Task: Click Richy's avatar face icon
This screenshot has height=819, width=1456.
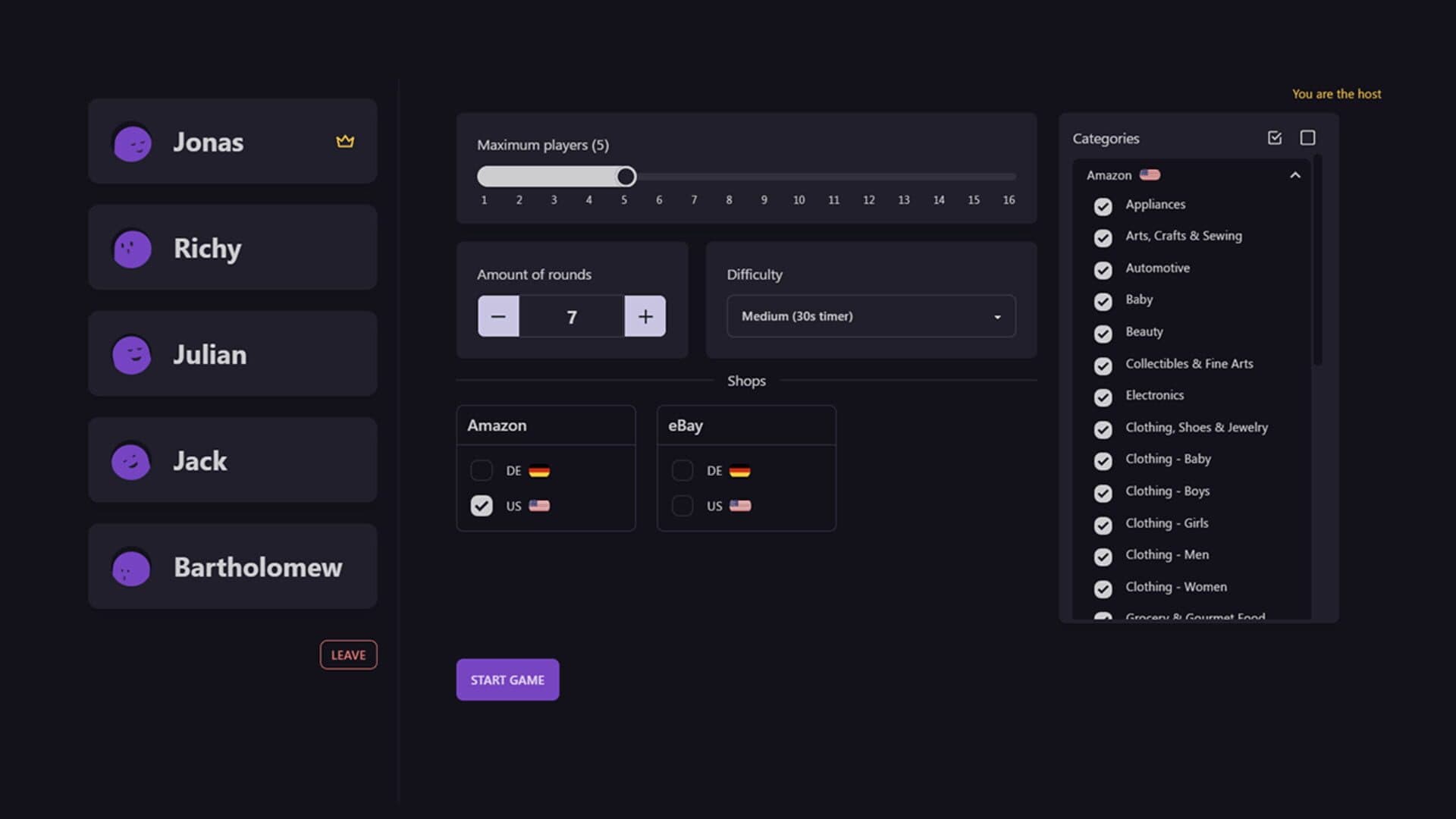Action: pos(132,249)
